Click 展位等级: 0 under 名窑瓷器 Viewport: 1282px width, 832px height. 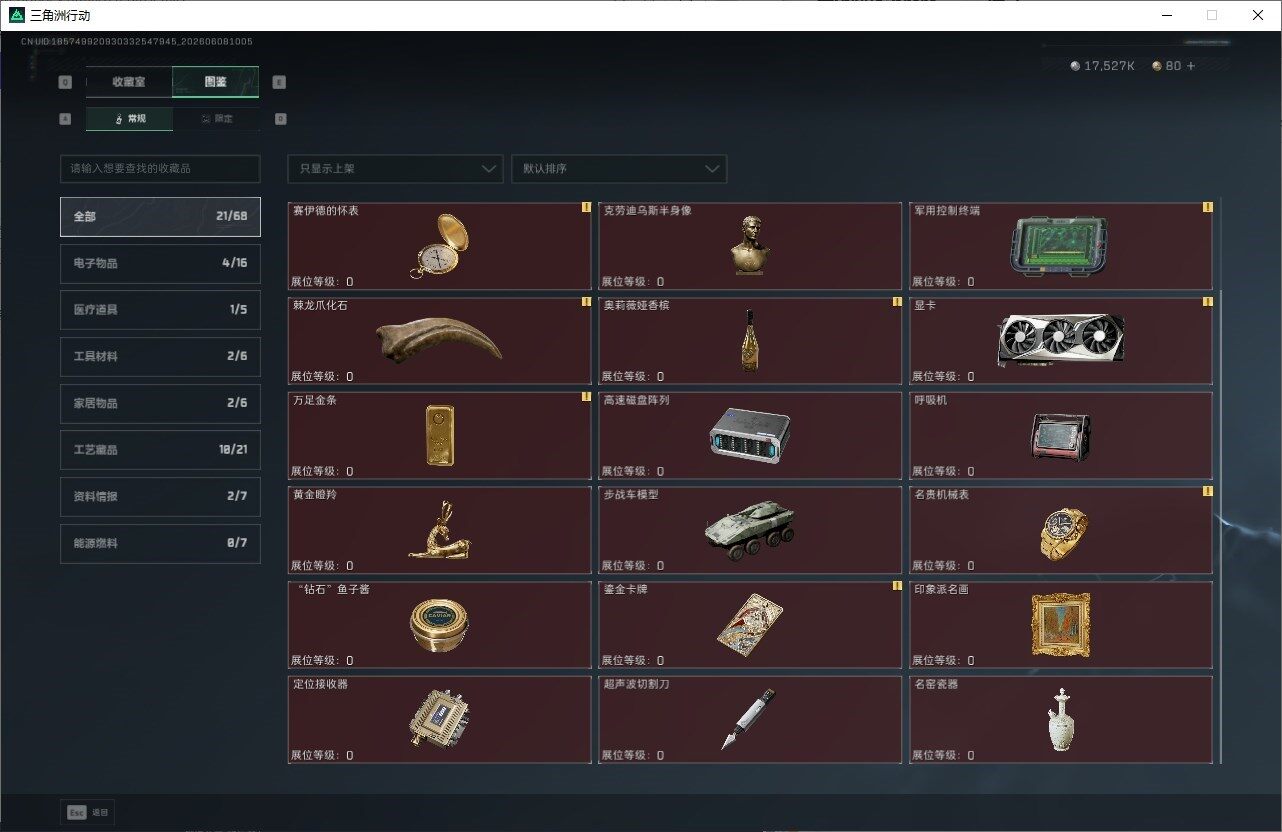click(944, 756)
